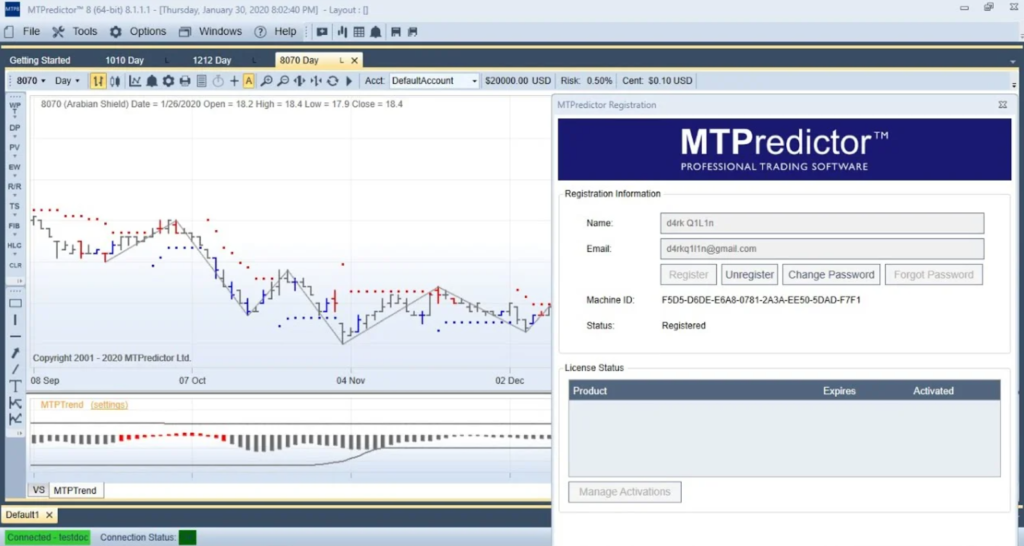Open chart settings gear in chart toolbar

pyautogui.click(x=168, y=81)
